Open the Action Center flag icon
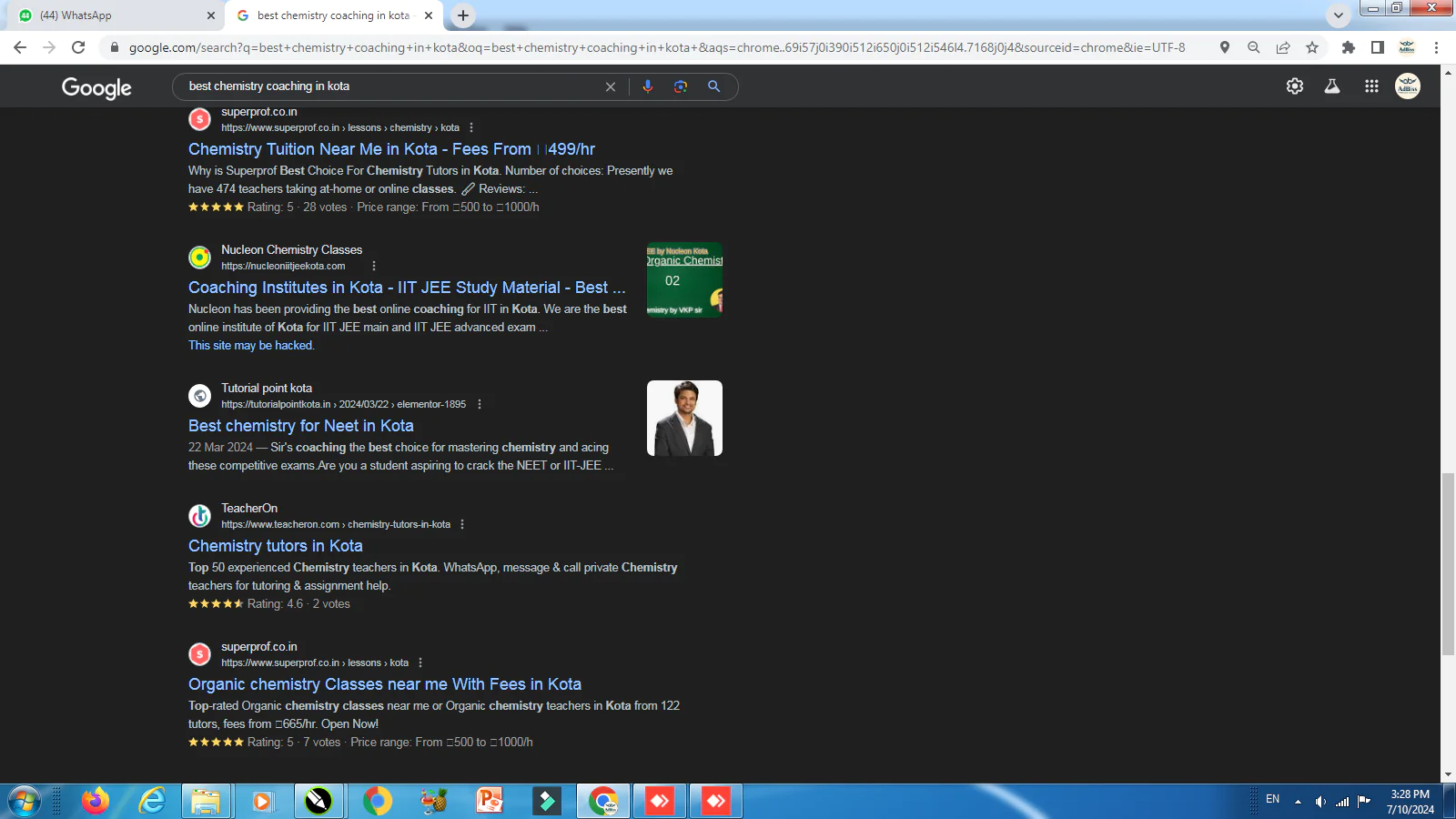Viewport: 1456px width, 819px height. pyautogui.click(x=1363, y=802)
